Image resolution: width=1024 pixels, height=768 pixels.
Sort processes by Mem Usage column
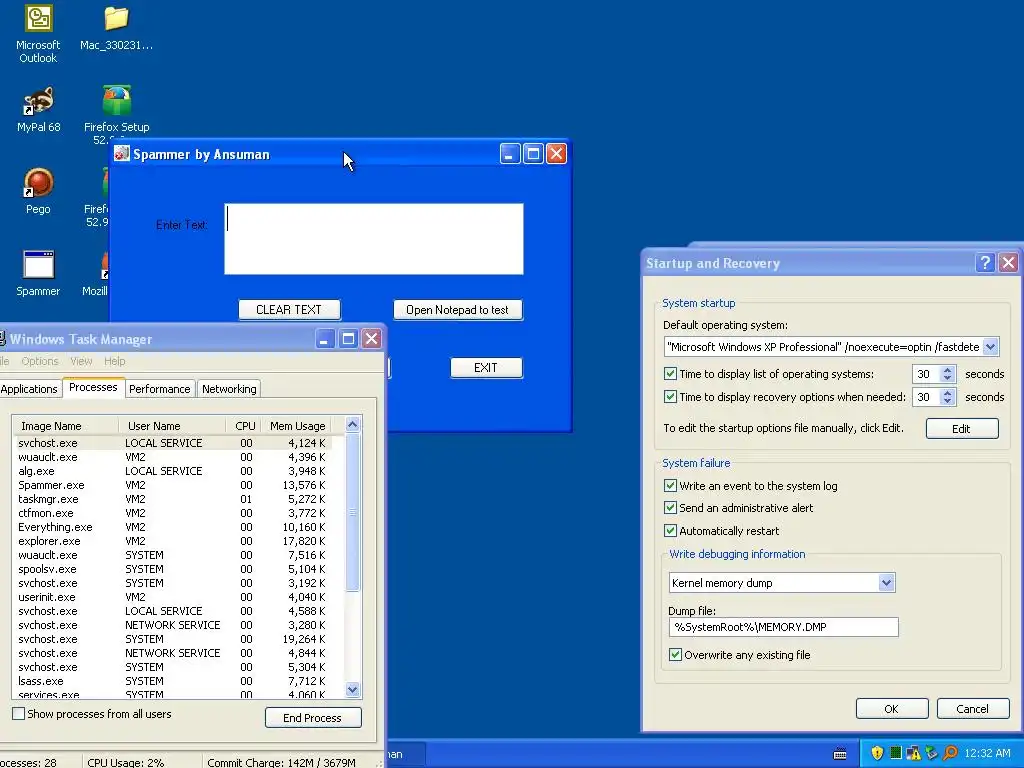tap(297, 426)
